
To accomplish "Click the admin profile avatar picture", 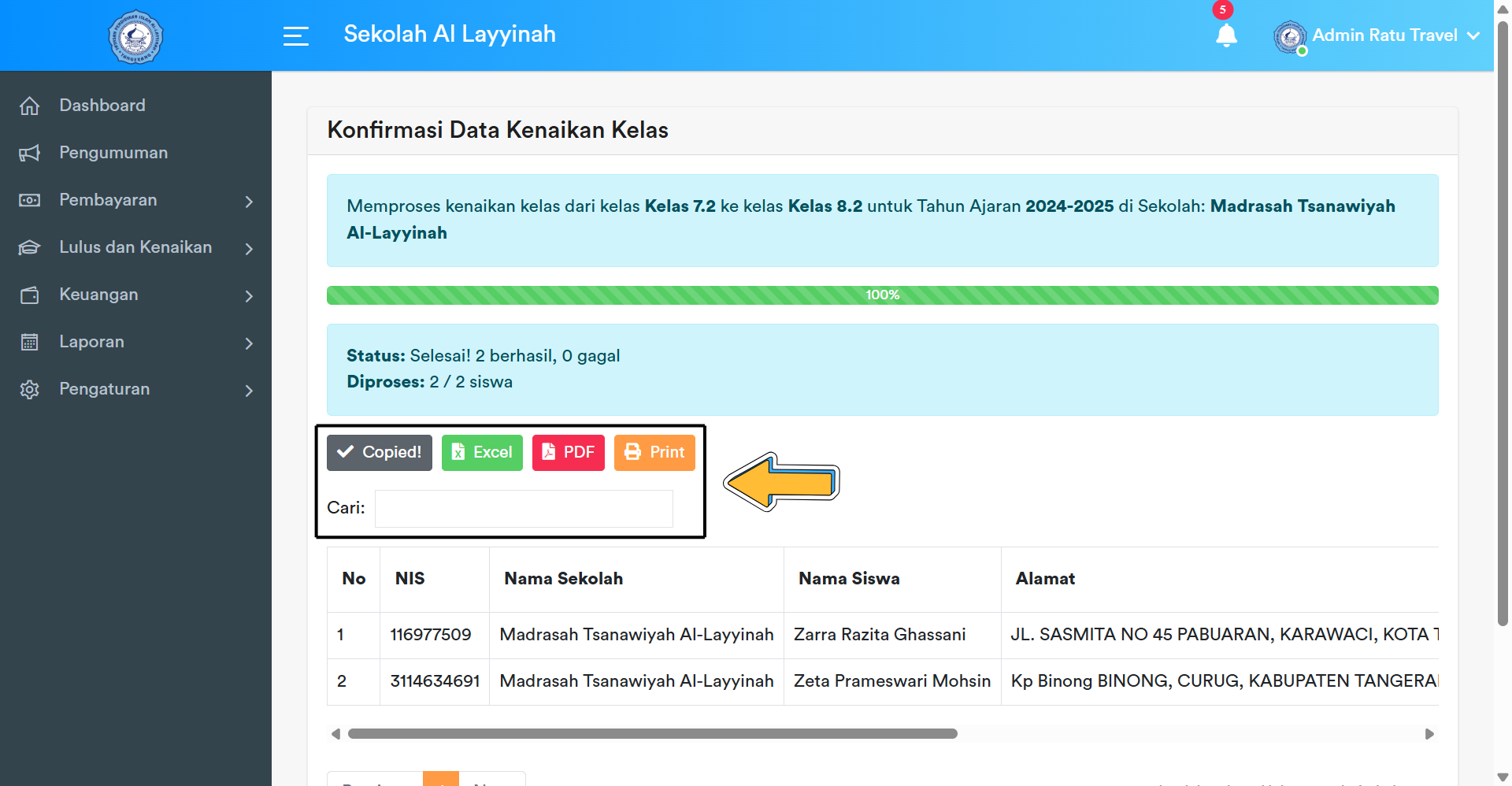I will pyautogui.click(x=1290, y=36).
